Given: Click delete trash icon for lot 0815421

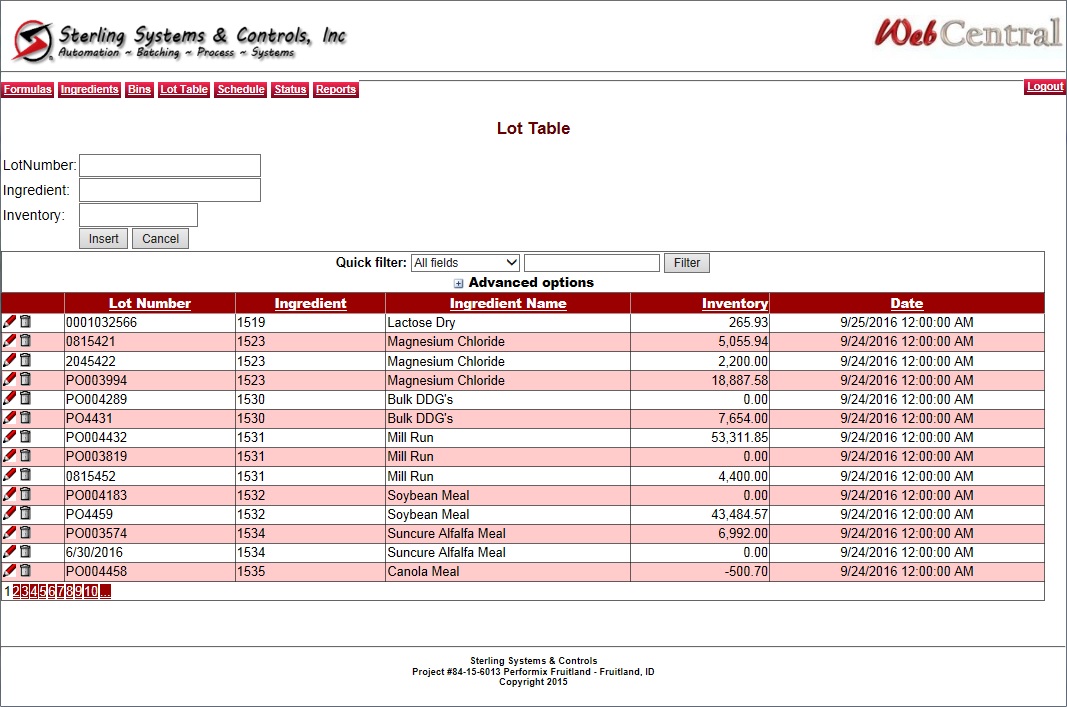Looking at the screenshot, I should (x=25, y=341).
